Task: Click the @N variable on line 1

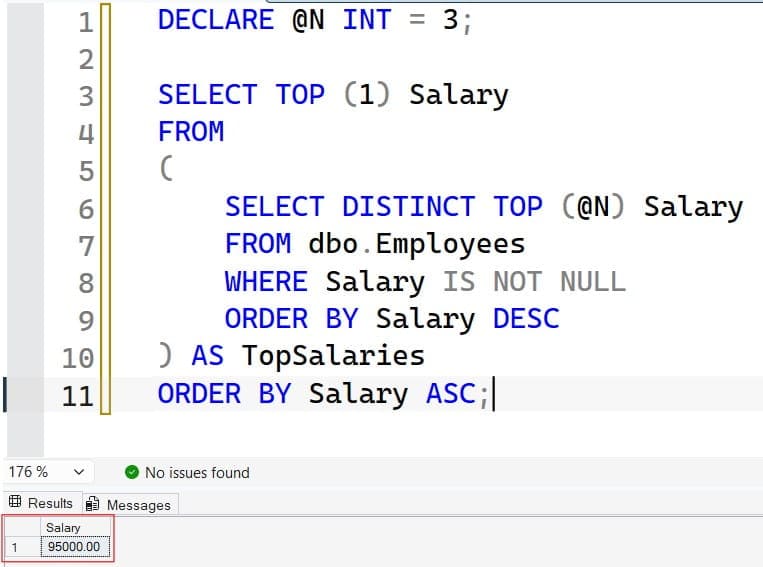Action: pos(308,20)
